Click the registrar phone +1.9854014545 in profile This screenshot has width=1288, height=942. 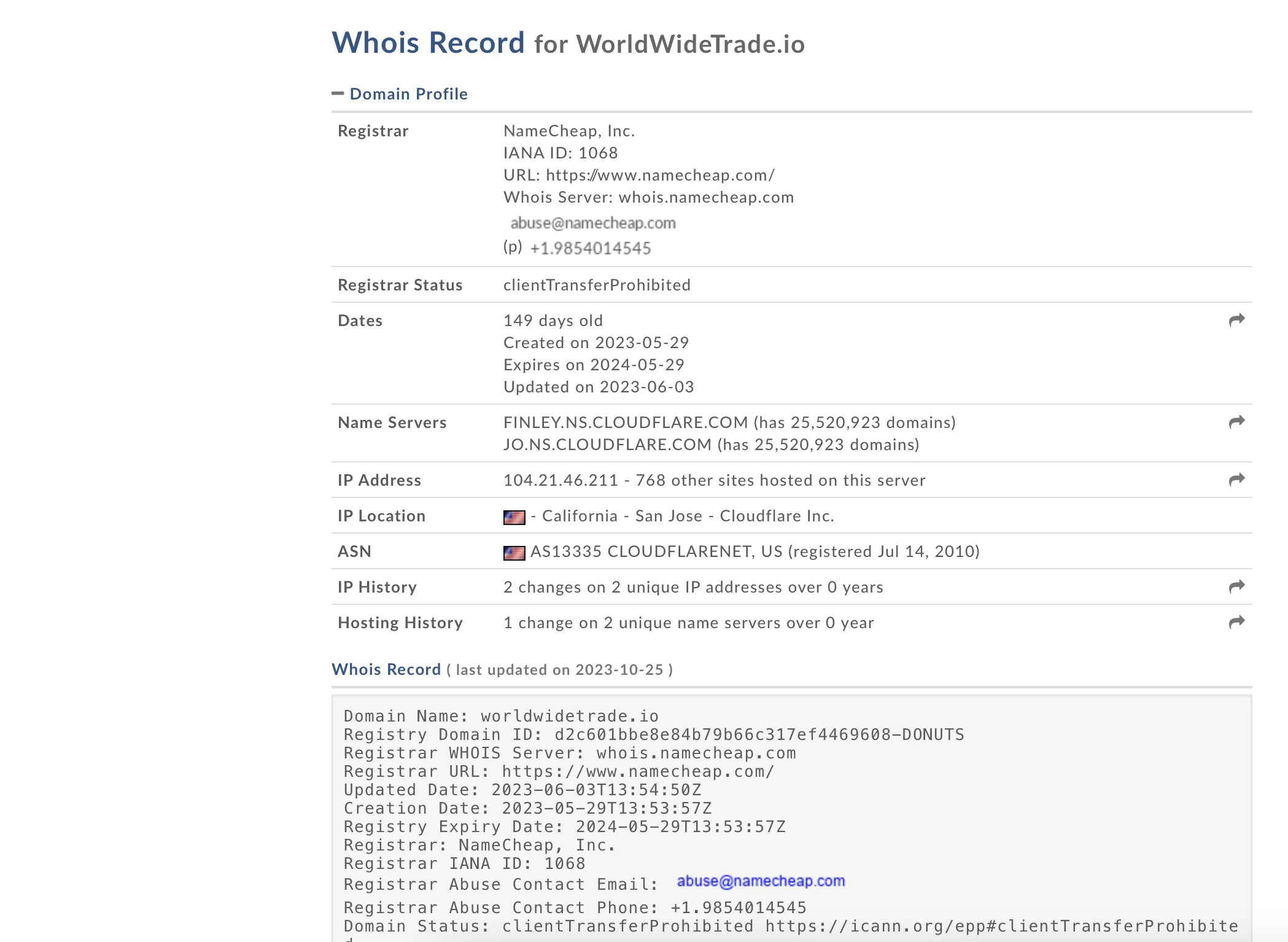tap(590, 248)
